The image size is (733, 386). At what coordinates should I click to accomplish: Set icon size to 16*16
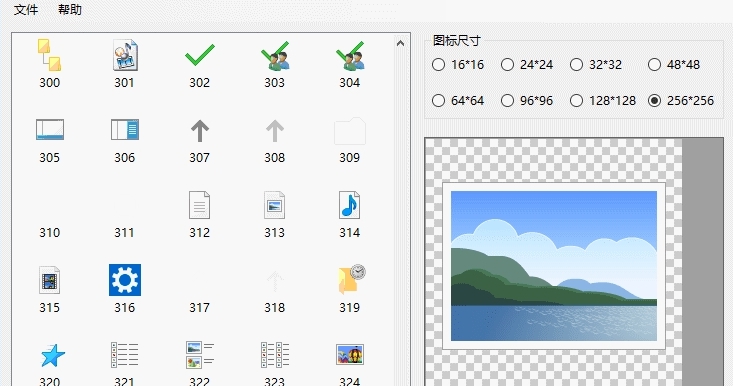[x=458, y=64]
